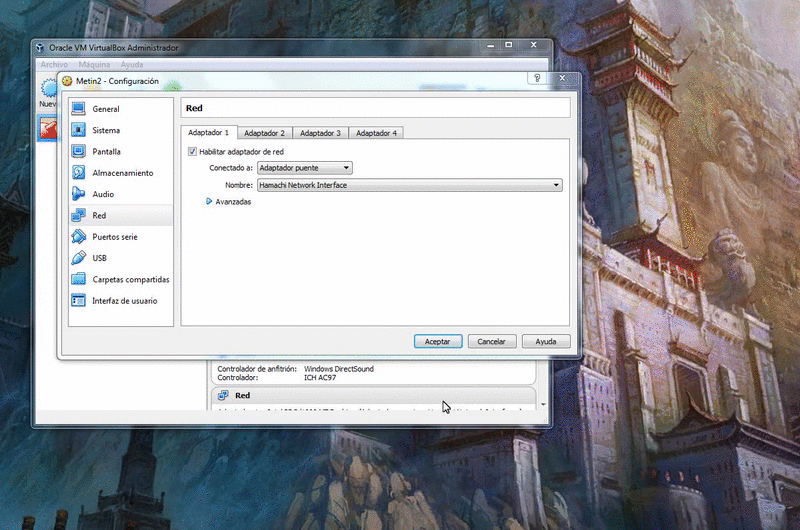The image size is (800, 530).
Task: Maximize the VirtualBox Administrador window
Action: (509, 45)
